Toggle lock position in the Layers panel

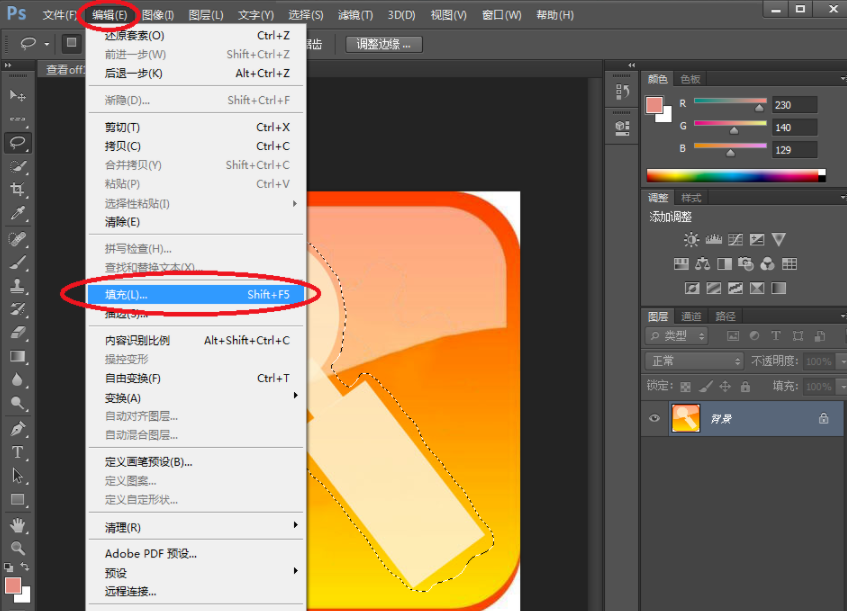(724, 386)
